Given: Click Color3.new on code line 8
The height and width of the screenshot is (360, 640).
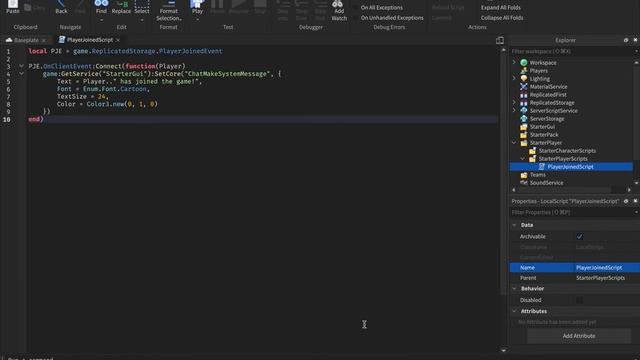Looking at the screenshot, I should [105, 104].
